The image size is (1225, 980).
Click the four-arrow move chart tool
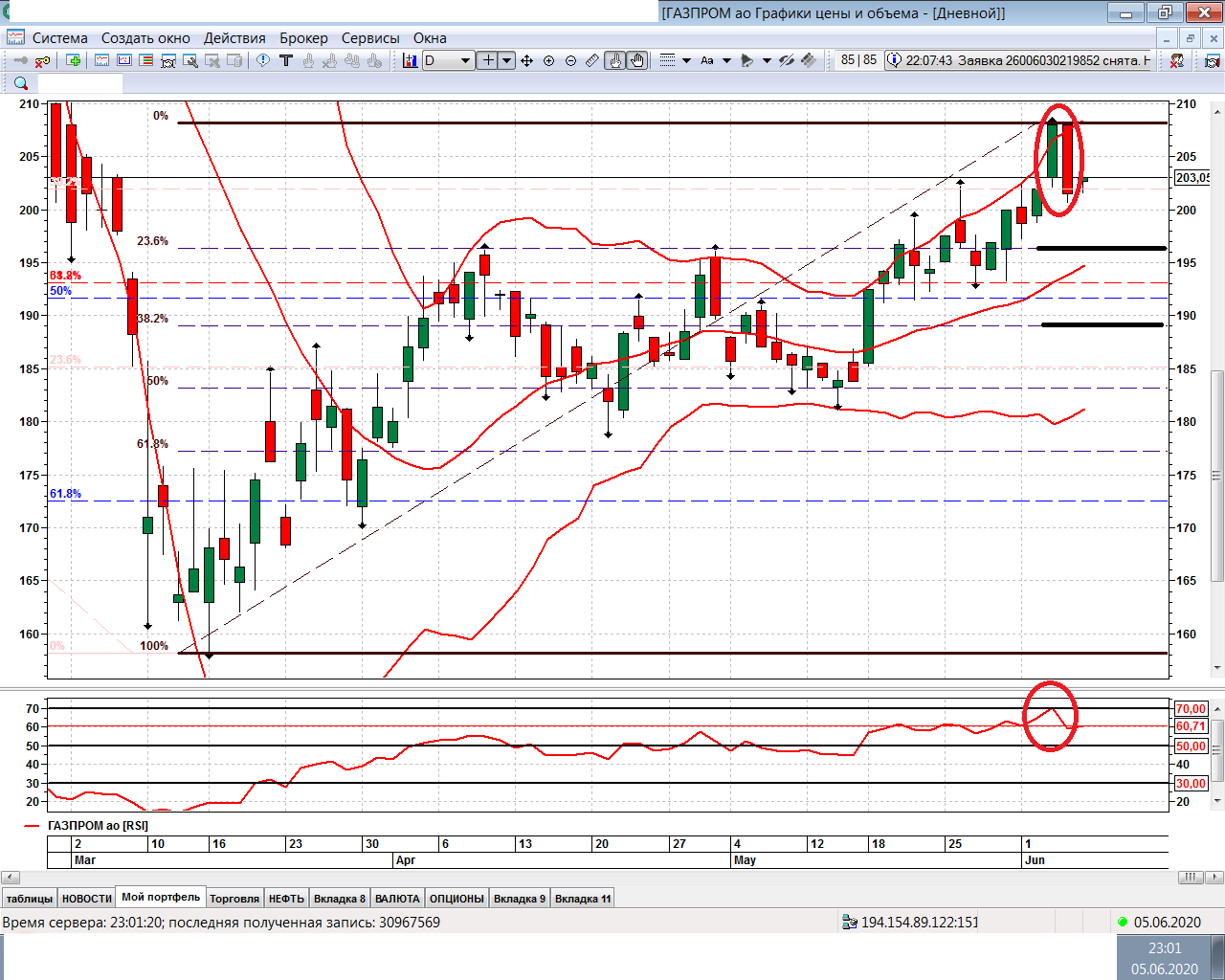[526, 60]
